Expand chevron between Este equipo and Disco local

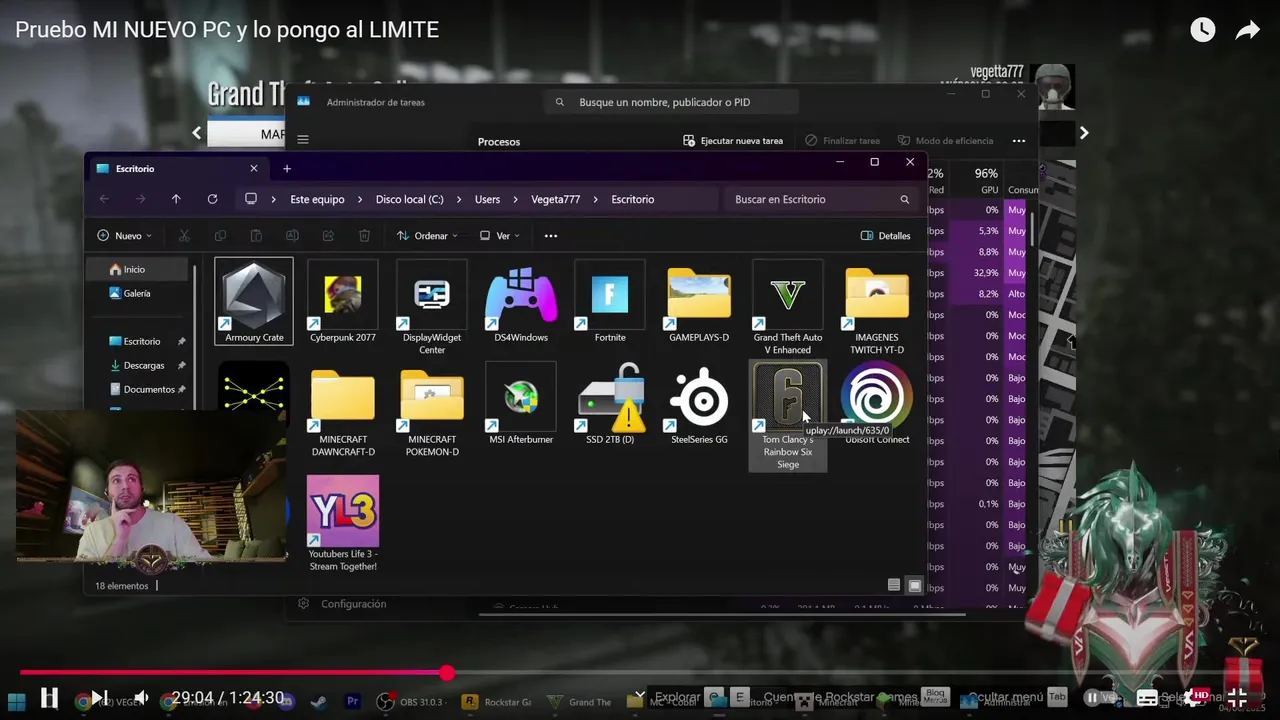360,199
